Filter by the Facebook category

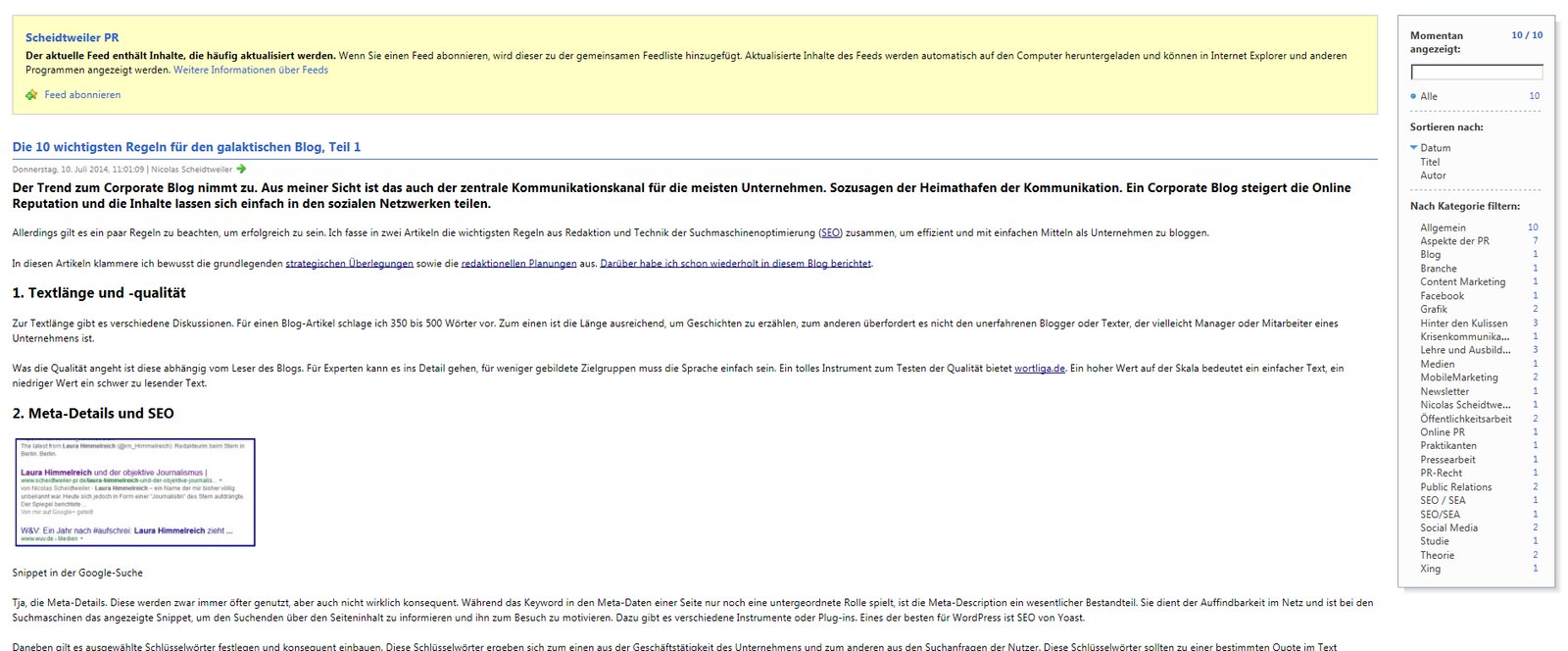pos(1442,296)
